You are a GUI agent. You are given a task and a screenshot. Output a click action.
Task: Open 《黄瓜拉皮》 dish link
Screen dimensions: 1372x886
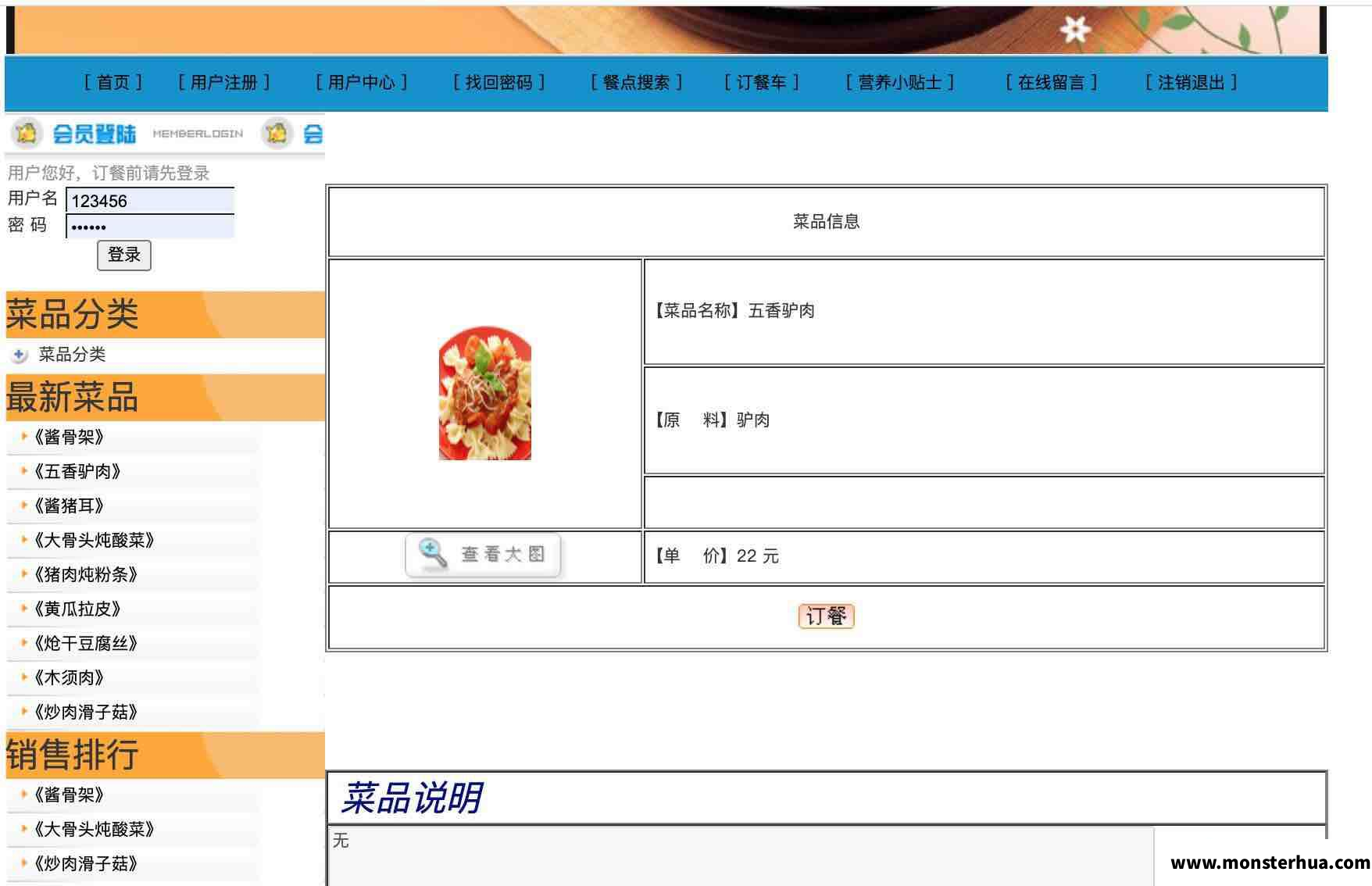pos(76,609)
